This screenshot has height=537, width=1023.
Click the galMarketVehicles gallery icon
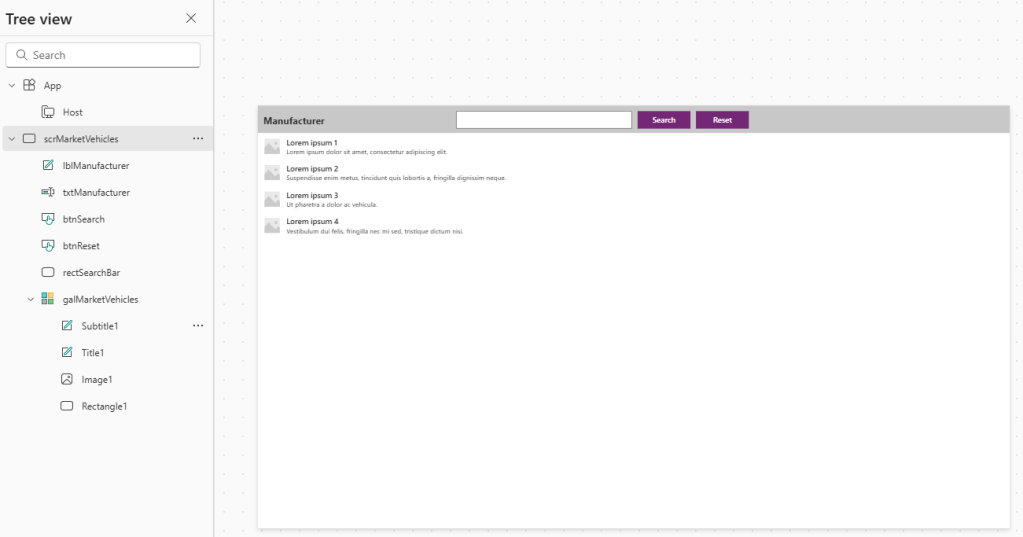[x=48, y=299]
